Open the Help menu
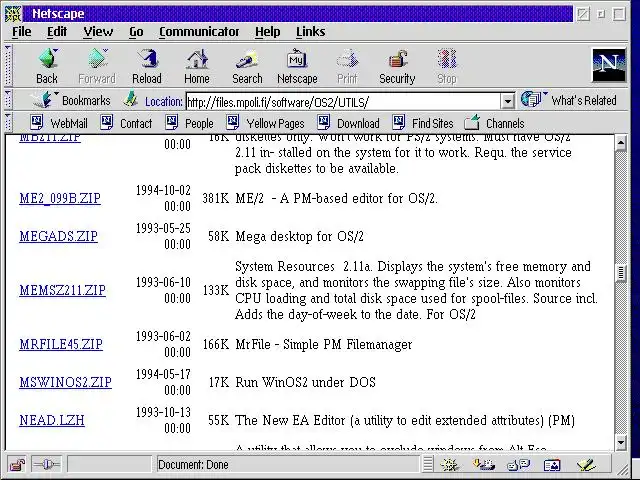 coord(268,32)
